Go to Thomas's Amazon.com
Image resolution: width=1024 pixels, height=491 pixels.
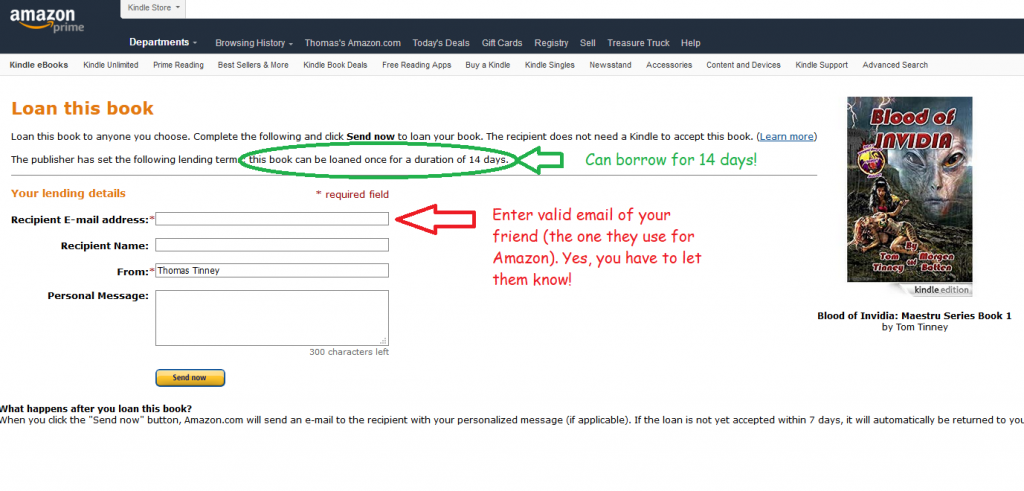coord(353,43)
